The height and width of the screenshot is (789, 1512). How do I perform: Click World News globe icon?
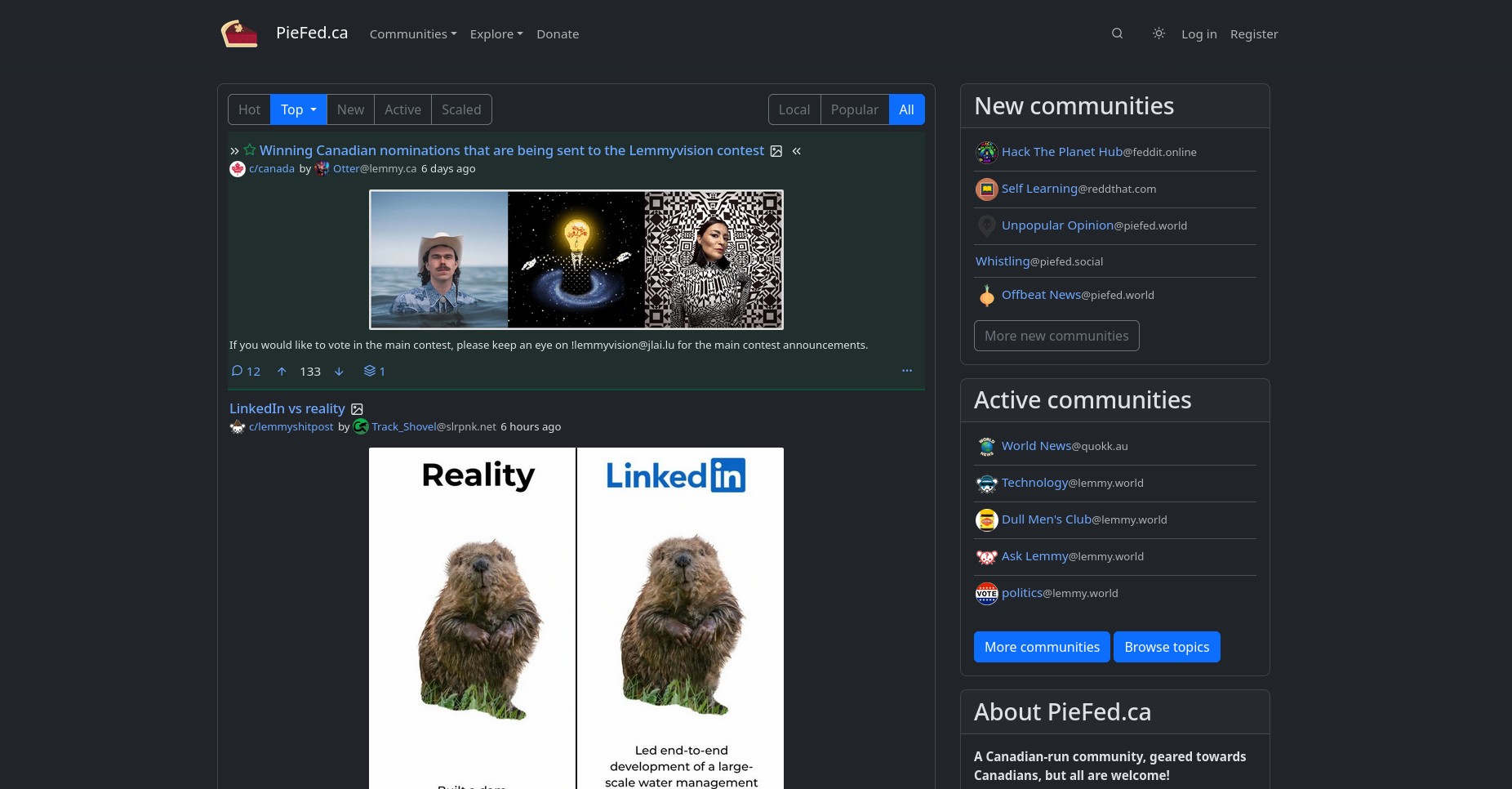[x=987, y=447]
